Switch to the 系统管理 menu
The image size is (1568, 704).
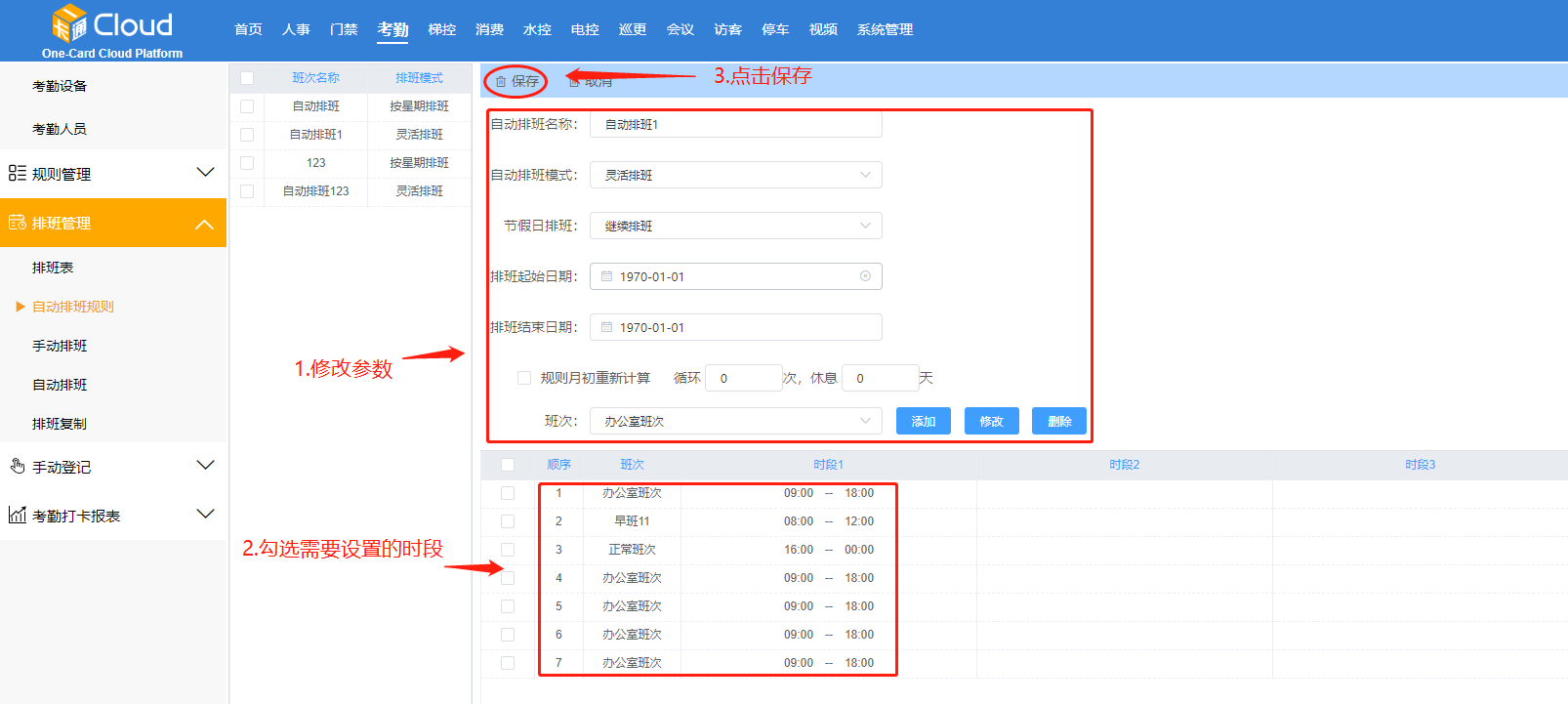[x=885, y=29]
